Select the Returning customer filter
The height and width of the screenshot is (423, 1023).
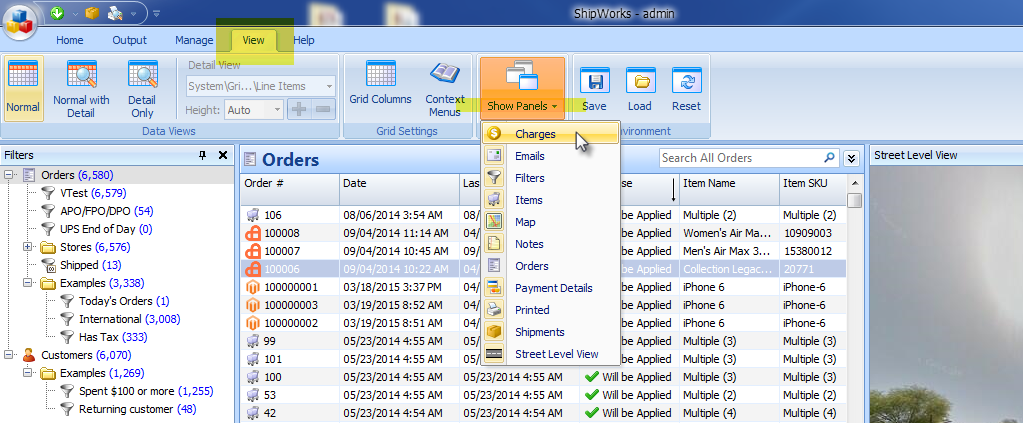coord(128,409)
